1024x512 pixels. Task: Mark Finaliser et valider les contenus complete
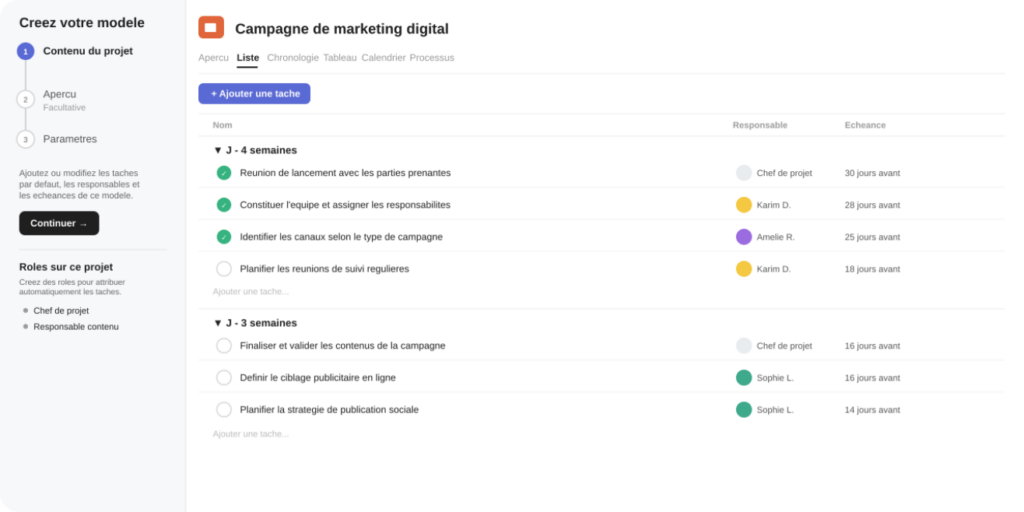click(x=224, y=346)
